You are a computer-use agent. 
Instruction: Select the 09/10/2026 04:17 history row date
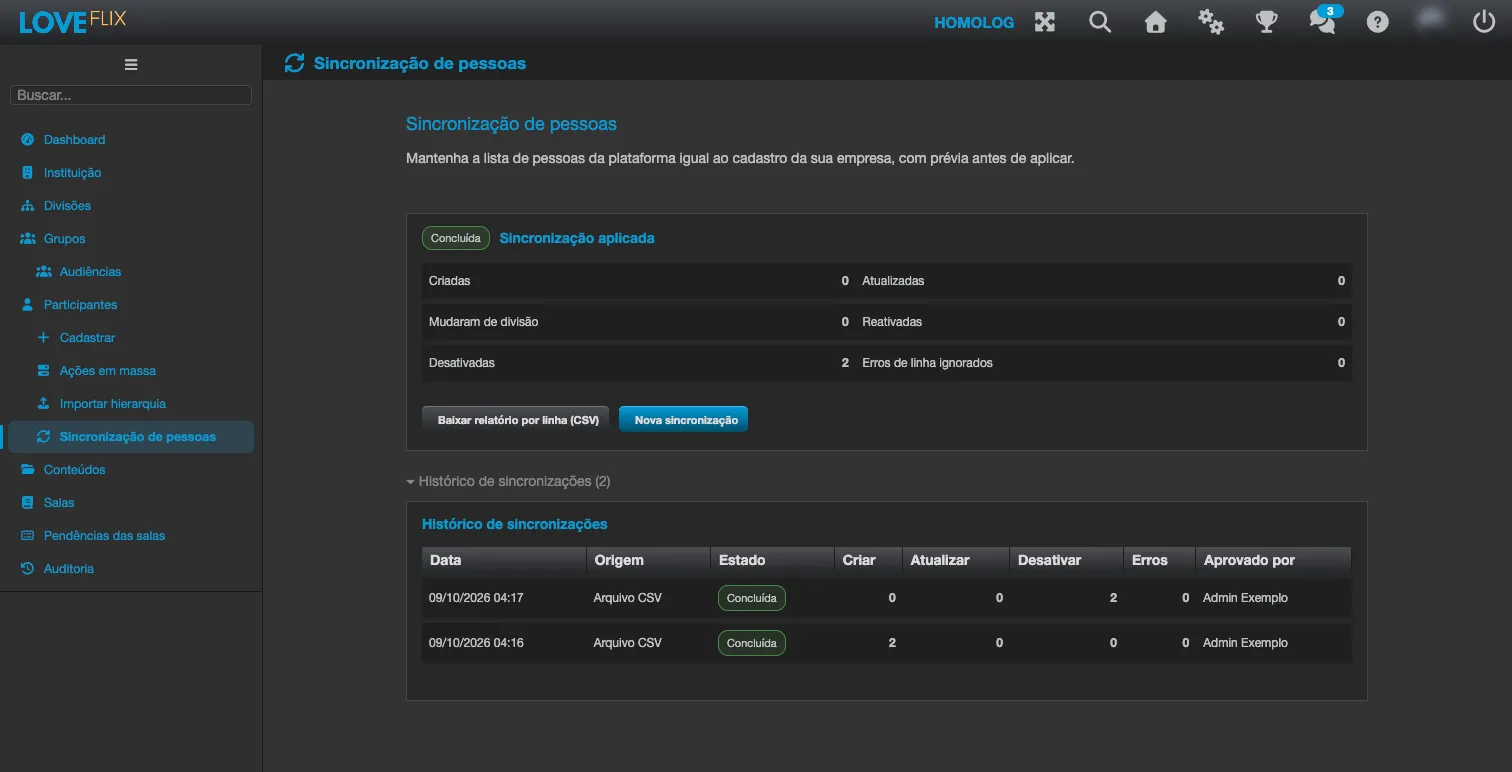tap(476, 598)
